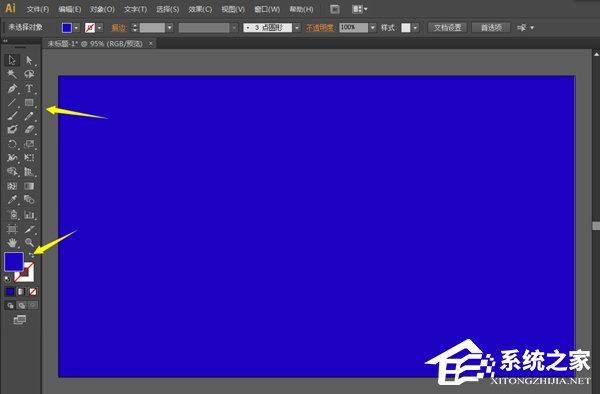Screen dimensions: 600x394
Task: Open the variable width profile dropdown
Action: tap(234, 28)
